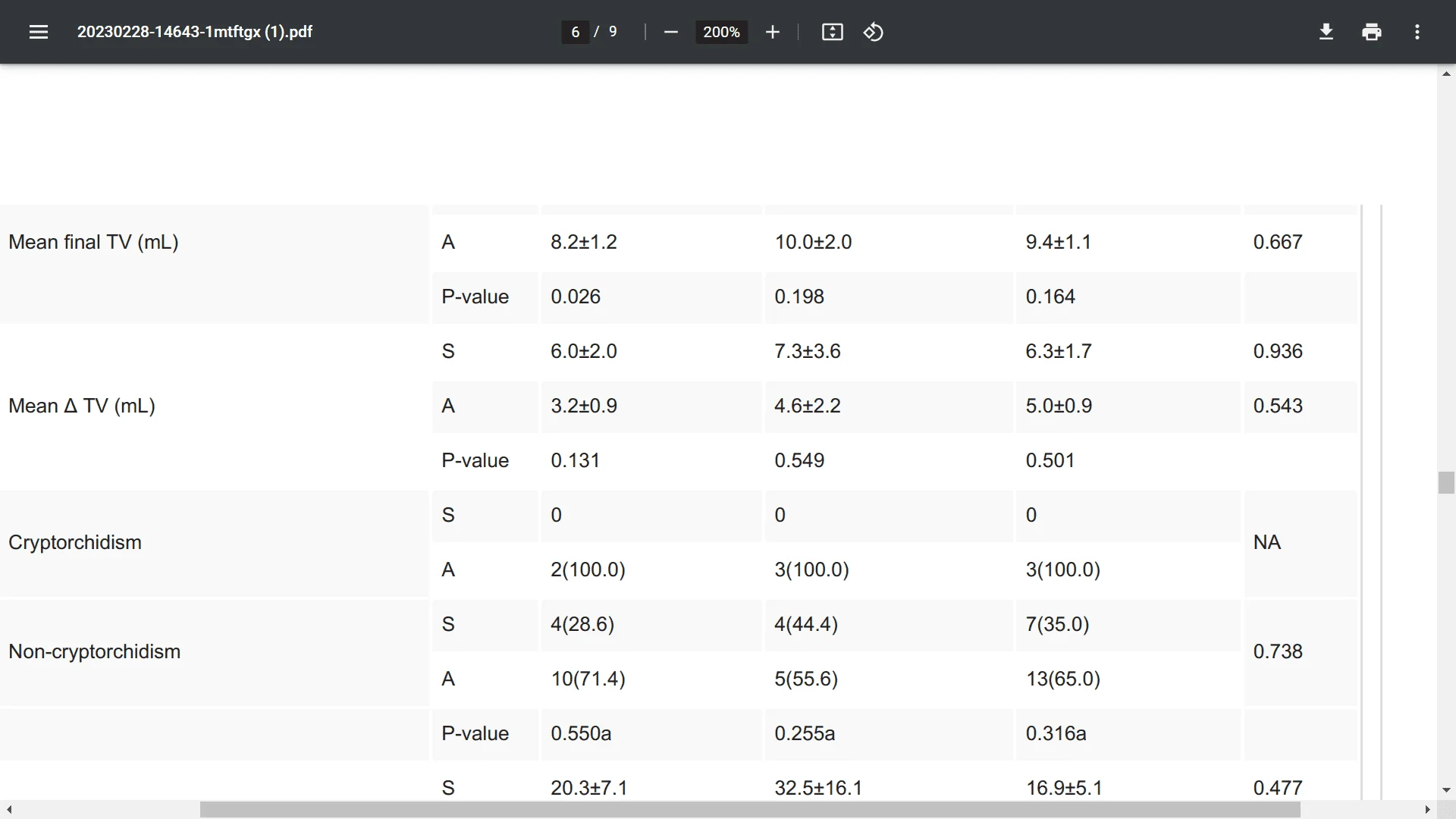Click the value 0.255a
This screenshot has width=1456, height=819.
(805, 733)
